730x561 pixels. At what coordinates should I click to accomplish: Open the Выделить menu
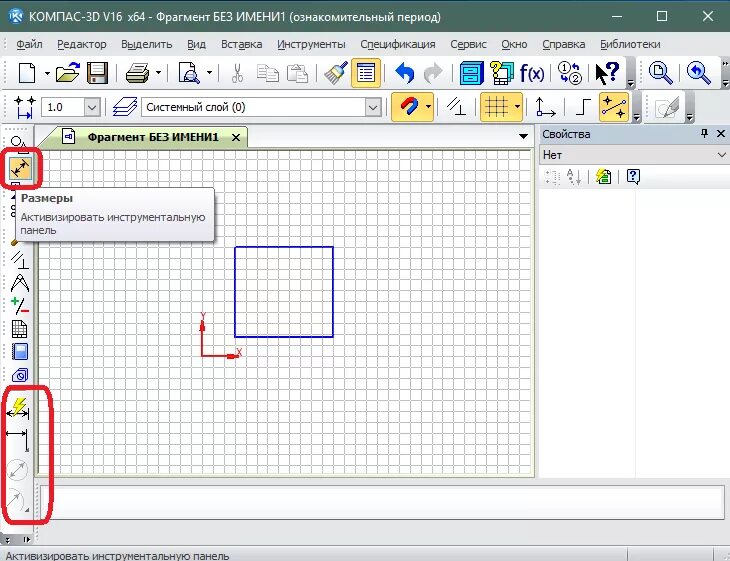pos(147,44)
